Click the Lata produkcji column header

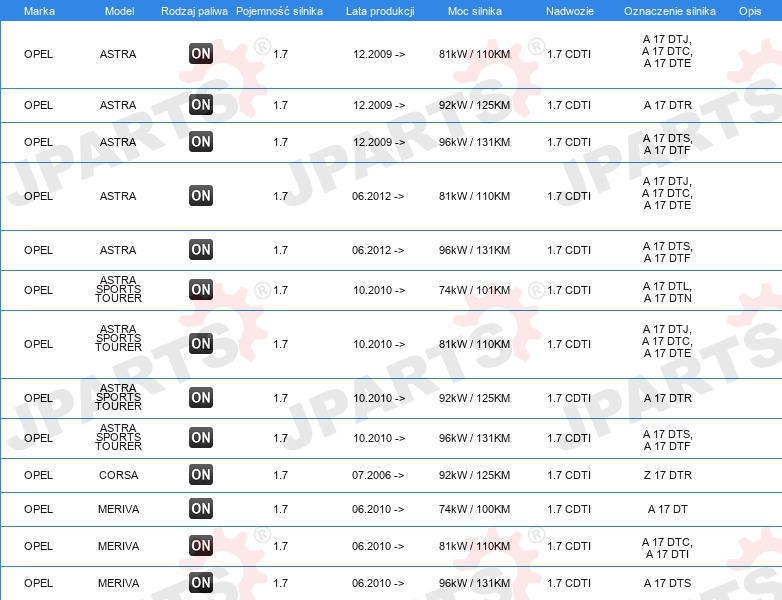click(380, 11)
